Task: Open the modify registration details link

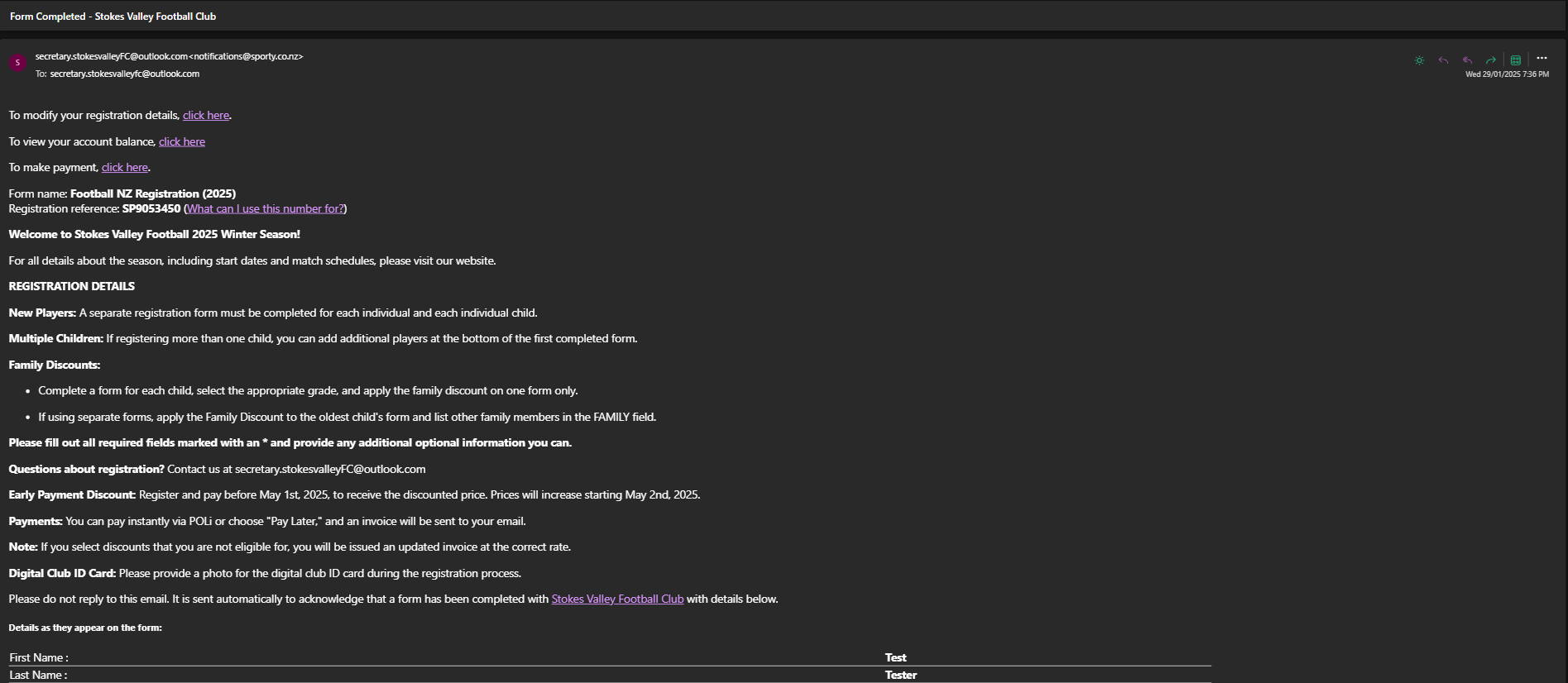Action: click(205, 116)
